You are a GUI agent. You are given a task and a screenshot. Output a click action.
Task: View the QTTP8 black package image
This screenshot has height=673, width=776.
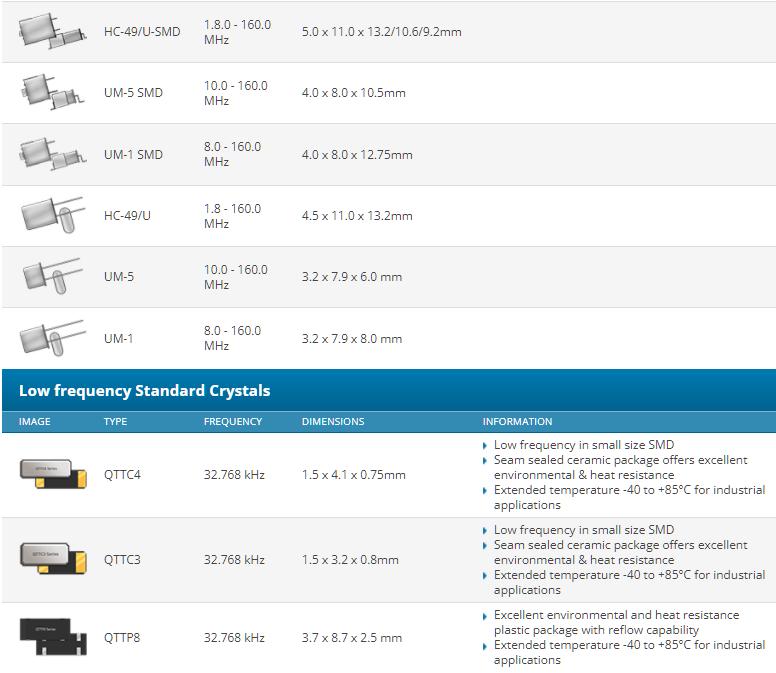pos(52,637)
